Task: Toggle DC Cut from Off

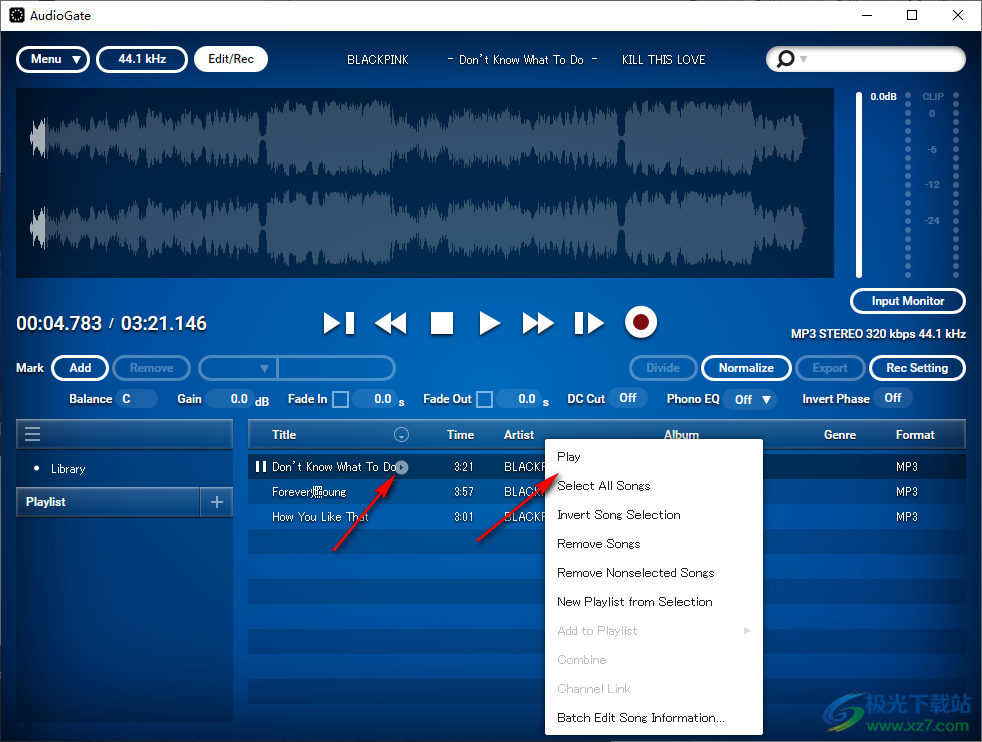Action: click(x=628, y=397)
